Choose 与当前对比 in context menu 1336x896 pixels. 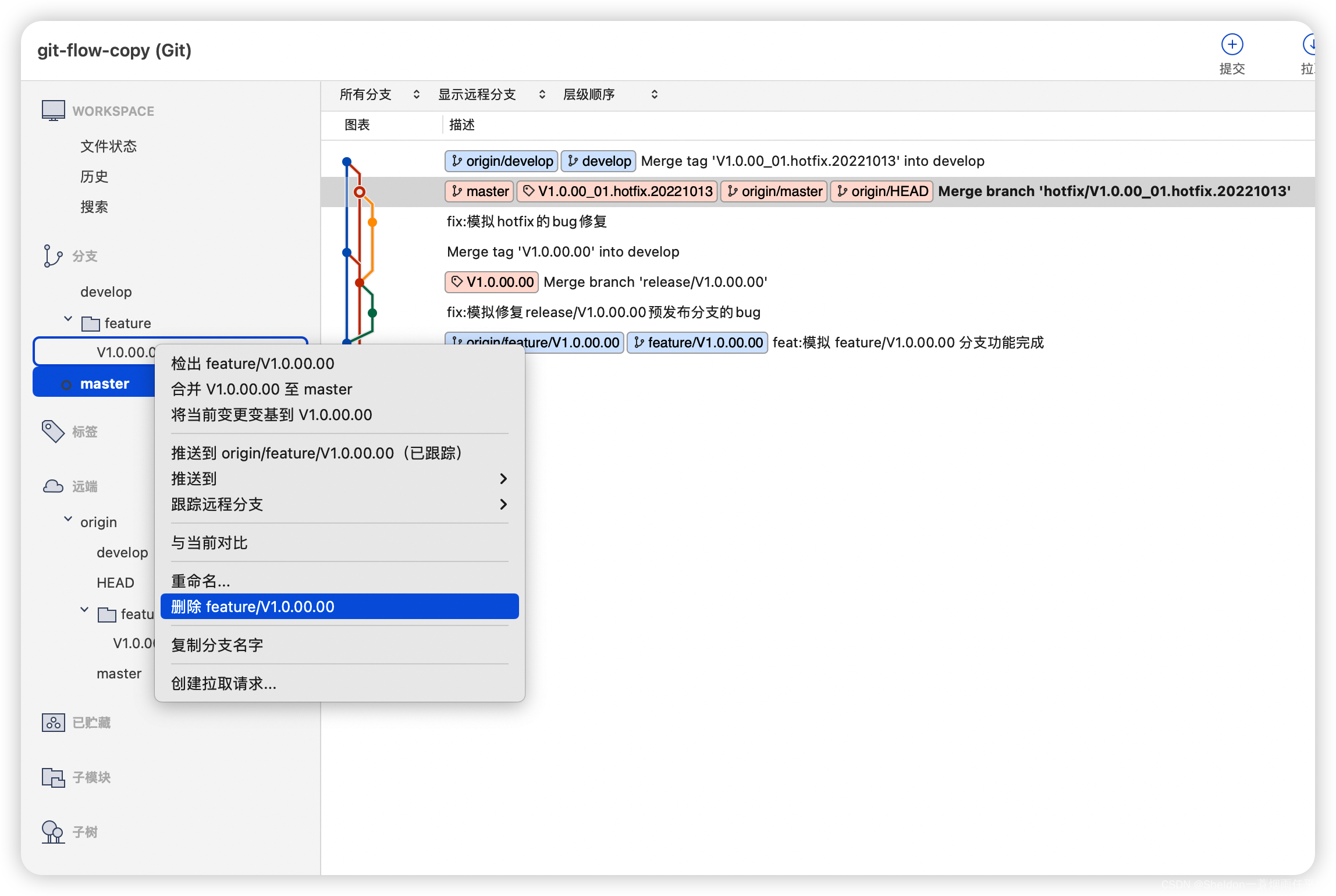[x=339, y=543]
